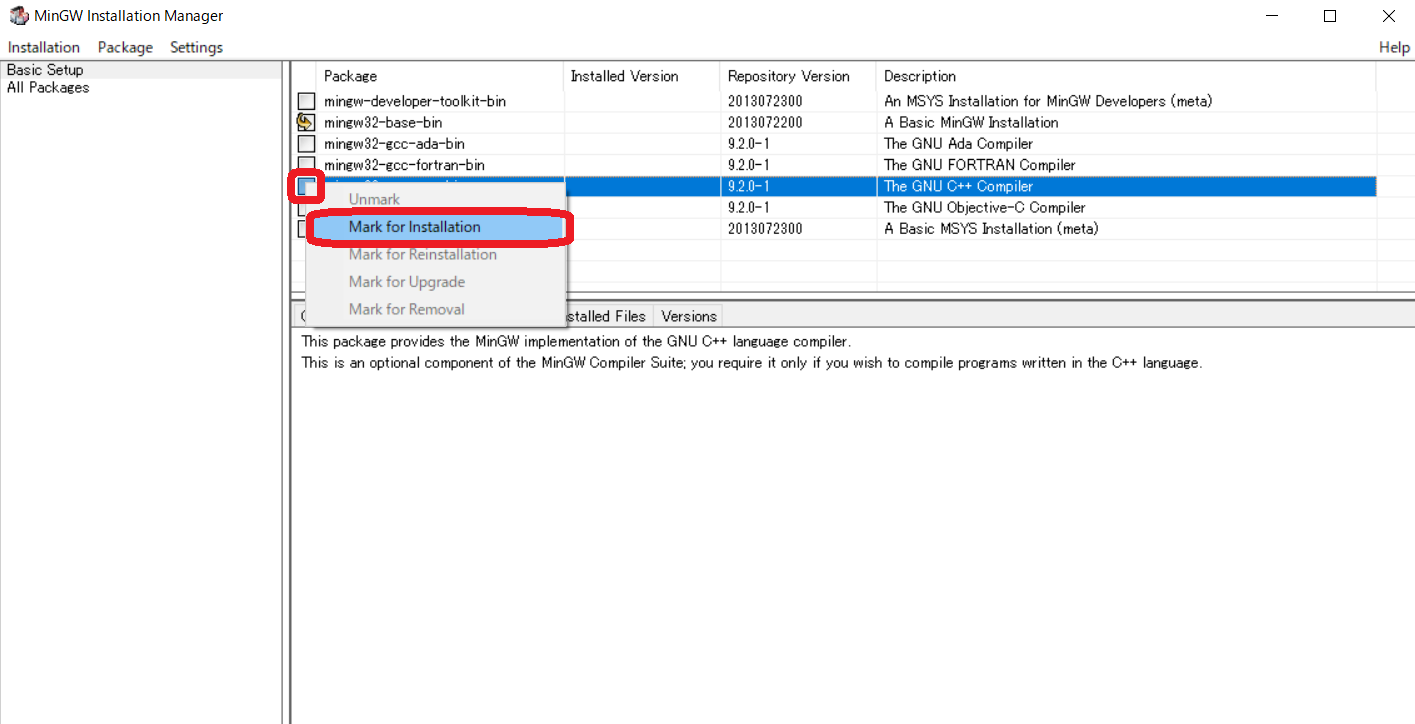Click the MinGW app icon in title bar
Image resolution: width=1415 pixels, height=724 pixels.
(x=18, y=16)
